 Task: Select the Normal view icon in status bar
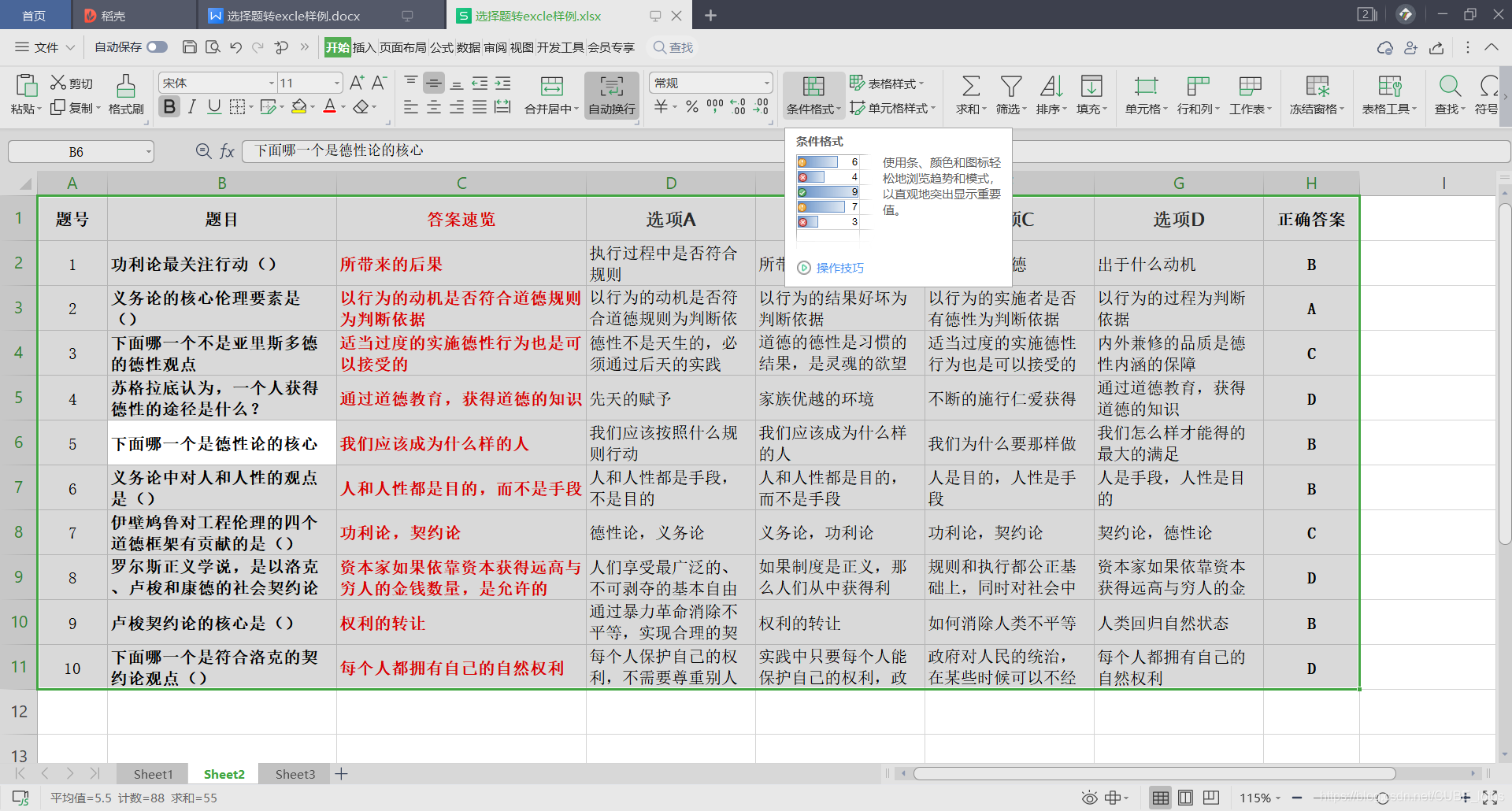pyautogui.click(x=1160, y=798)
